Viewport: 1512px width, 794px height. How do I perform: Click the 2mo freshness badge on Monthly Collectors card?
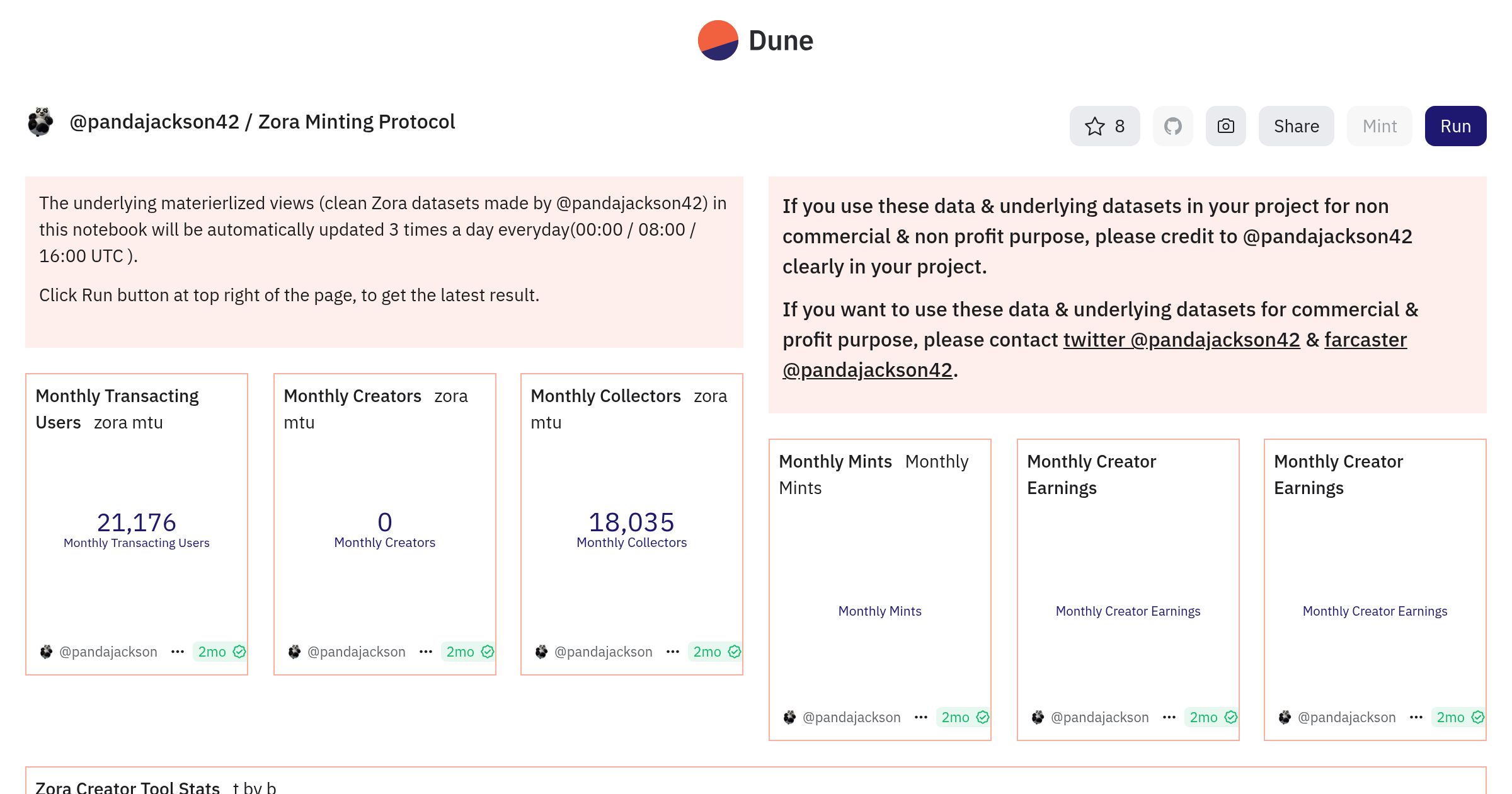(716, 652)
